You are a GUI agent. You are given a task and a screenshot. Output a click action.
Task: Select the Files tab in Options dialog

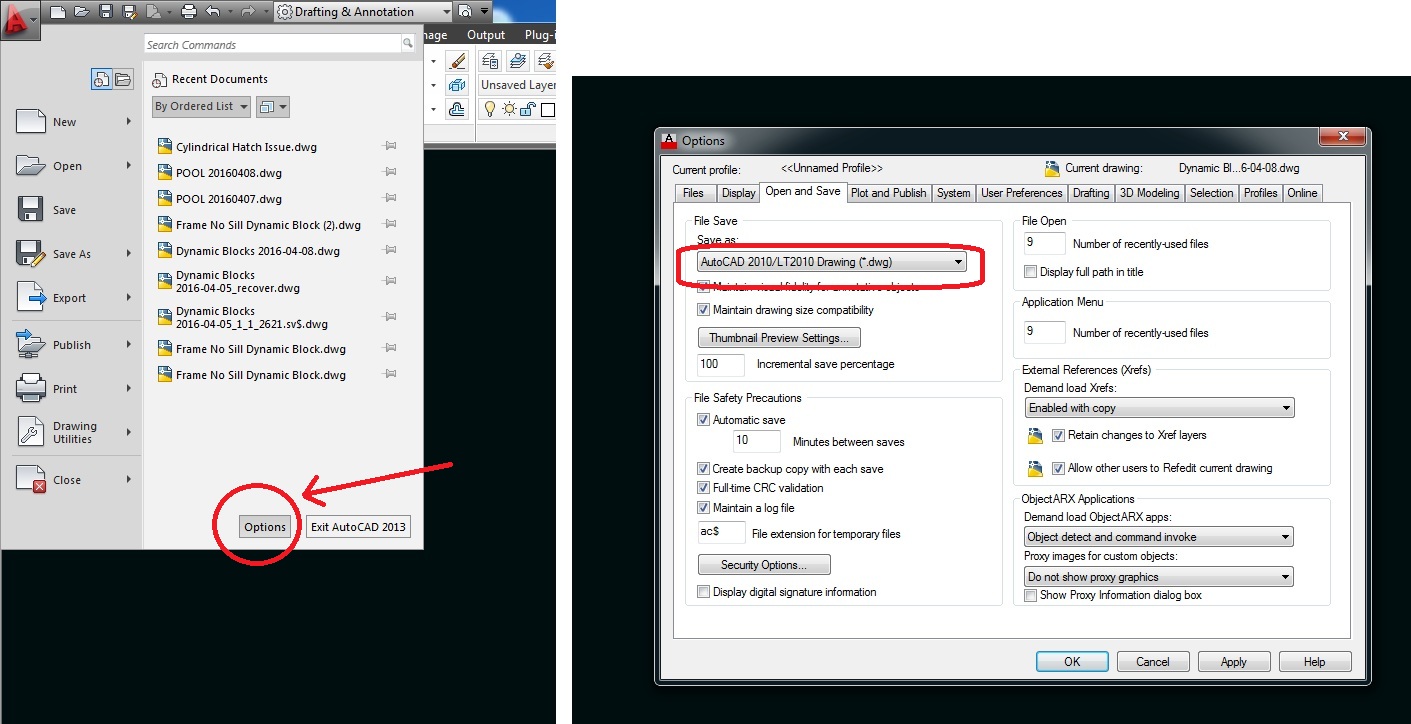[x=695, y=192]
